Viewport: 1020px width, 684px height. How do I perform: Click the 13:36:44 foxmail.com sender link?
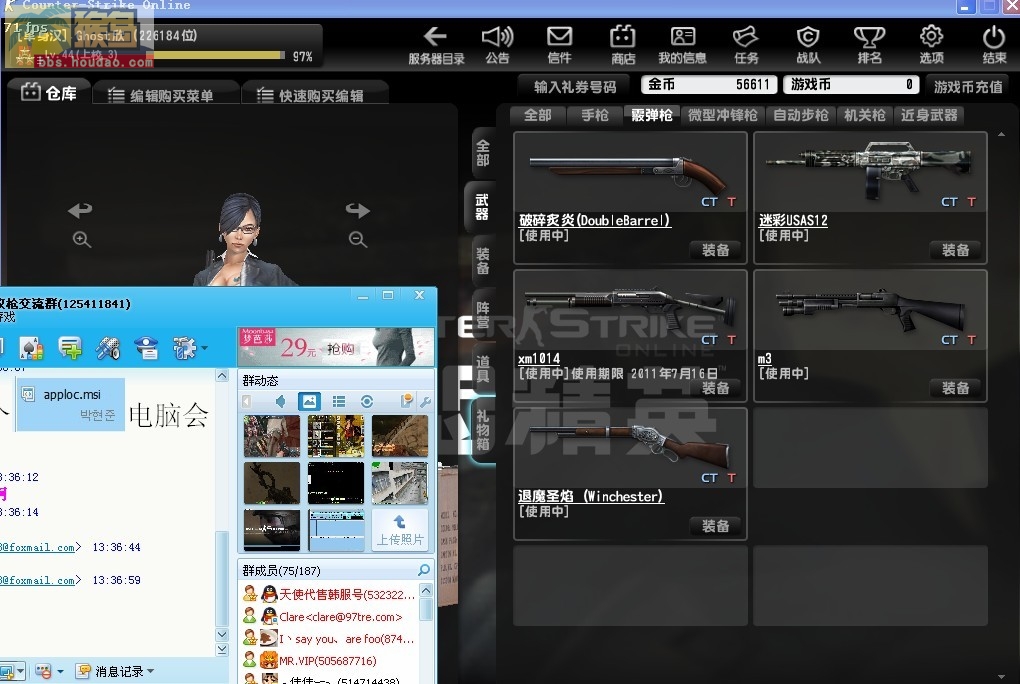40,547
